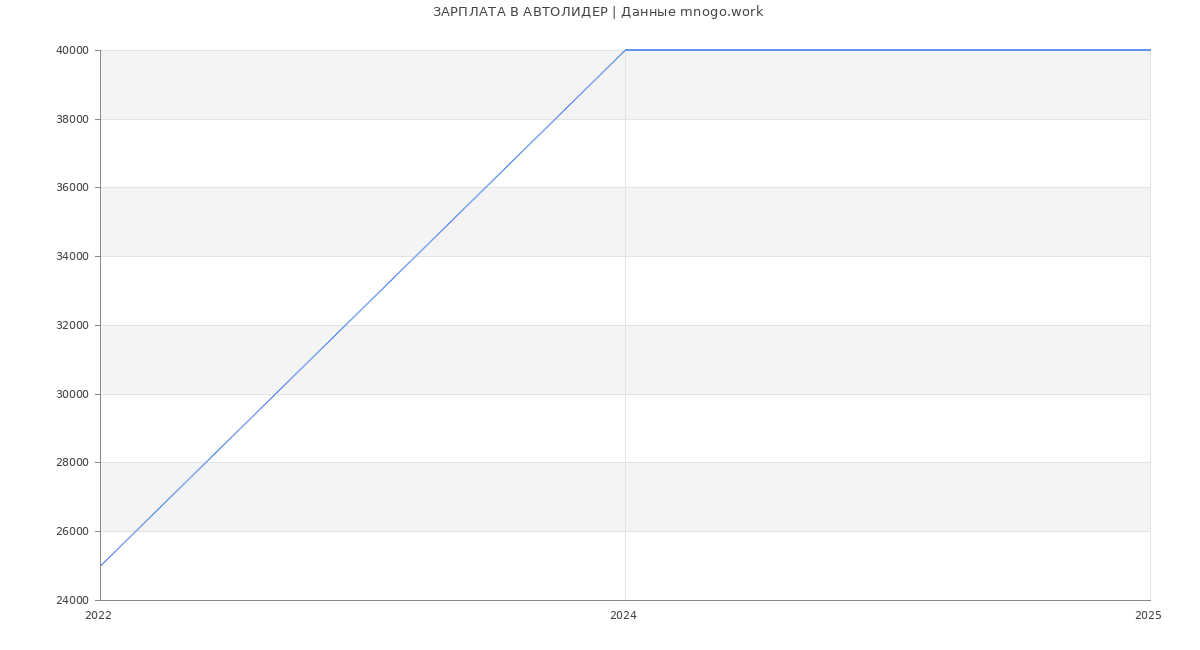This screenshot has width=1200, height=650.
Task: Click mnogo.work text in title
Action: [721, 12]
